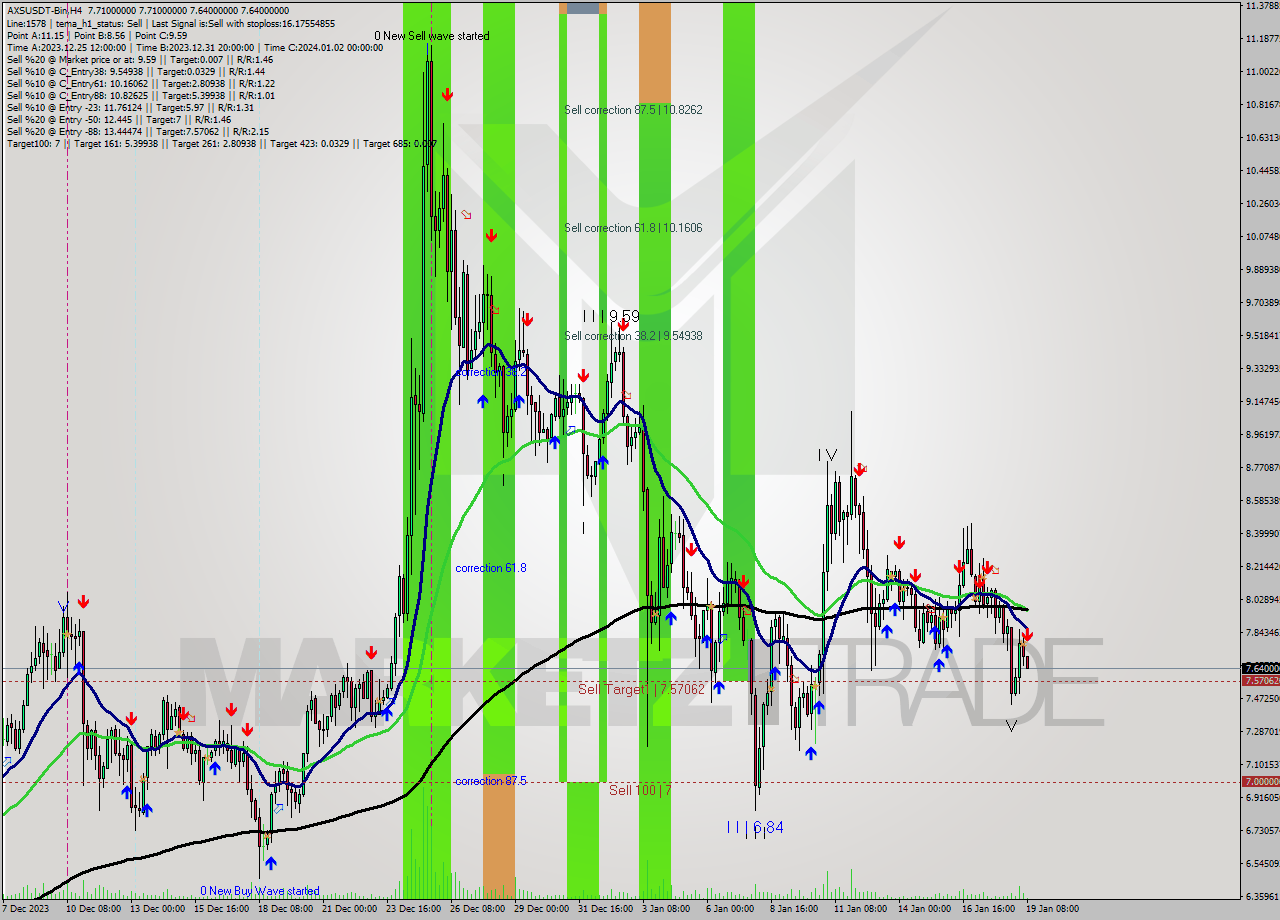The image size is (1280, 920).
Task: Select 'Sell %20 @ Market price or at: 9.59' line
Action: (x=140, y=59)
